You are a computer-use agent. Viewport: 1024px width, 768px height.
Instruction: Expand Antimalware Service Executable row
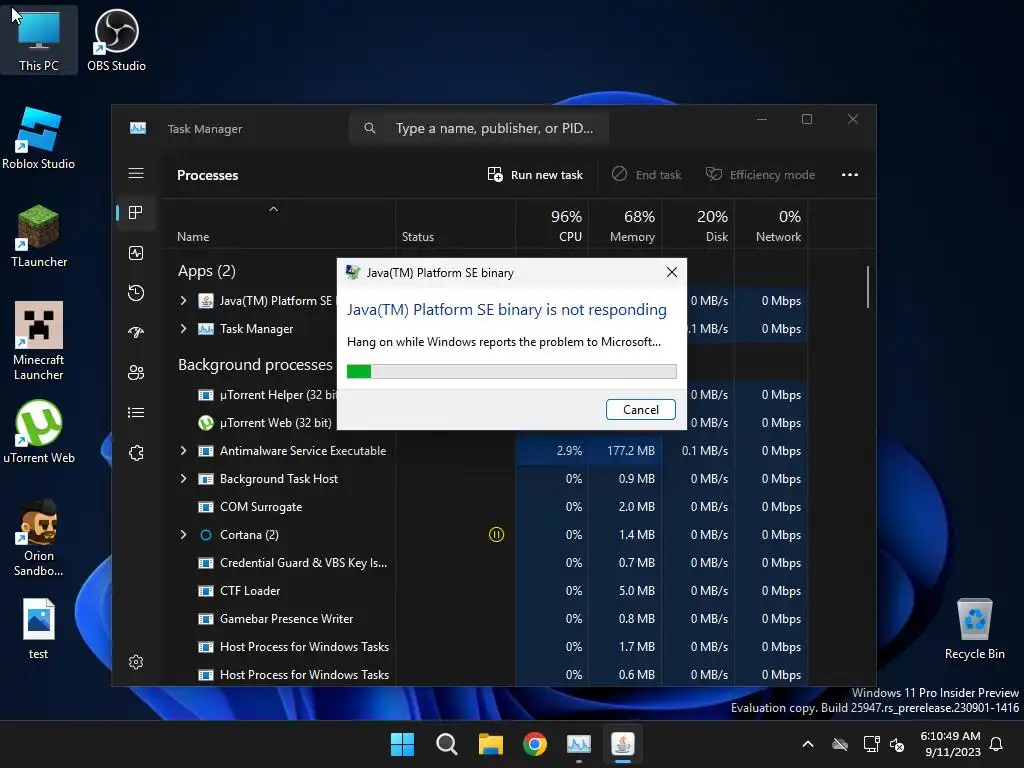tap(184, 451)
